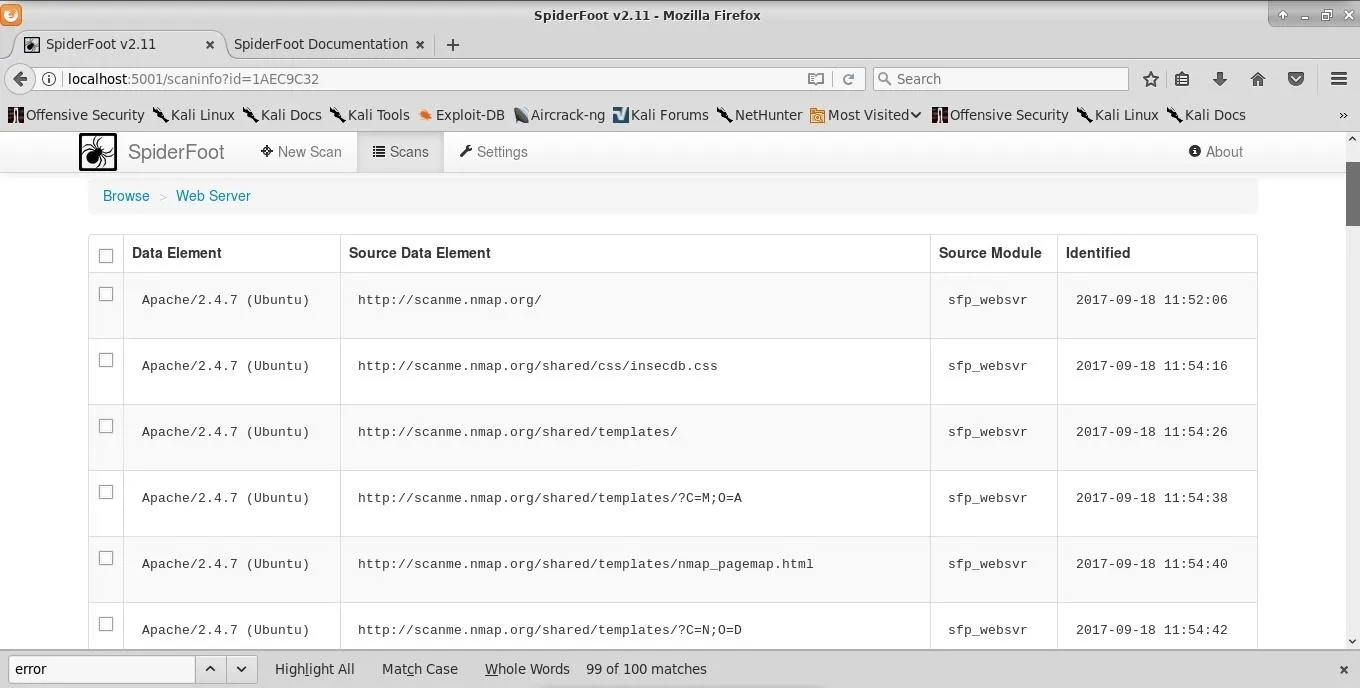This screenshot has width=1360, height=688.
Task: Open the Kali Tools bookmark
Action: click(x=369, y=115)
